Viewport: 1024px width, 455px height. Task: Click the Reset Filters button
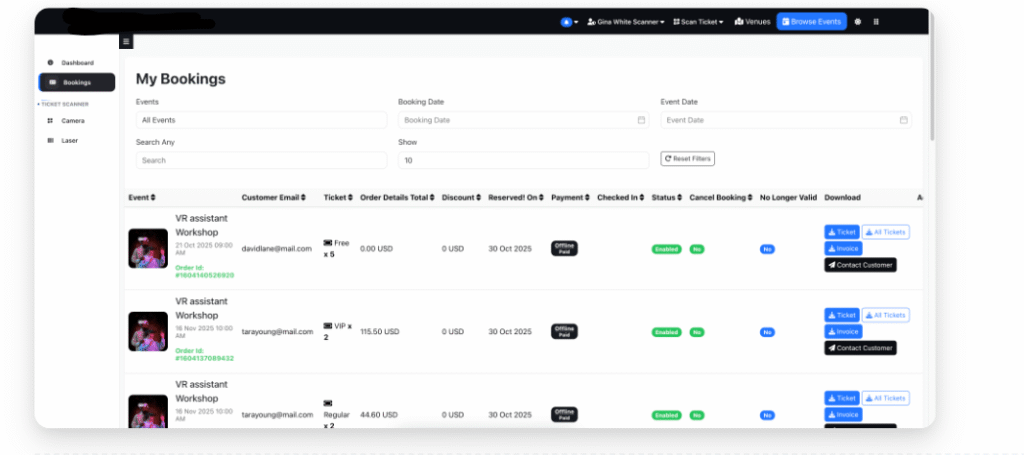(x=687, y=159)
